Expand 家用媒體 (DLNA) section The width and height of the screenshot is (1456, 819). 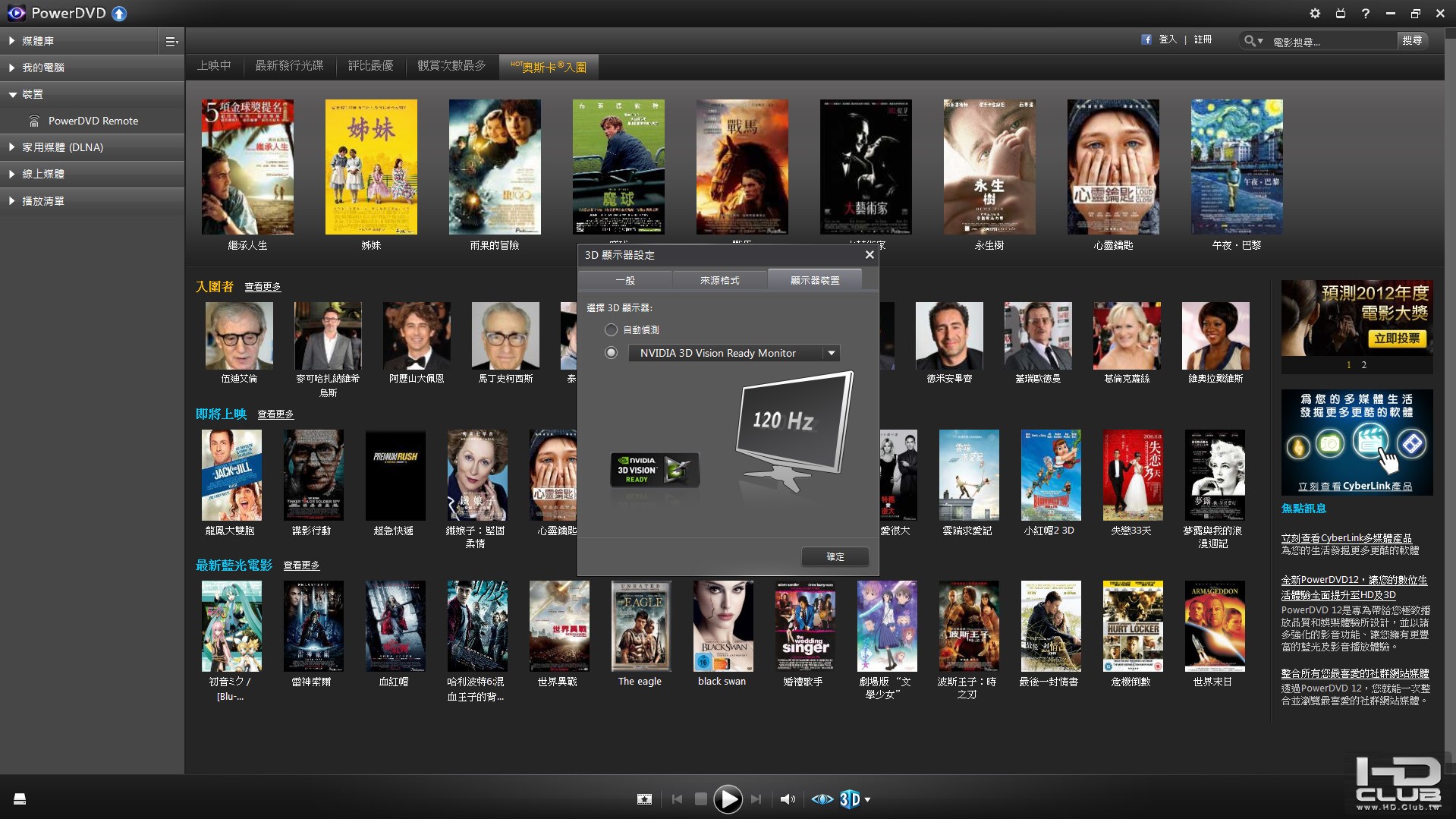click(x=93, y=147)
